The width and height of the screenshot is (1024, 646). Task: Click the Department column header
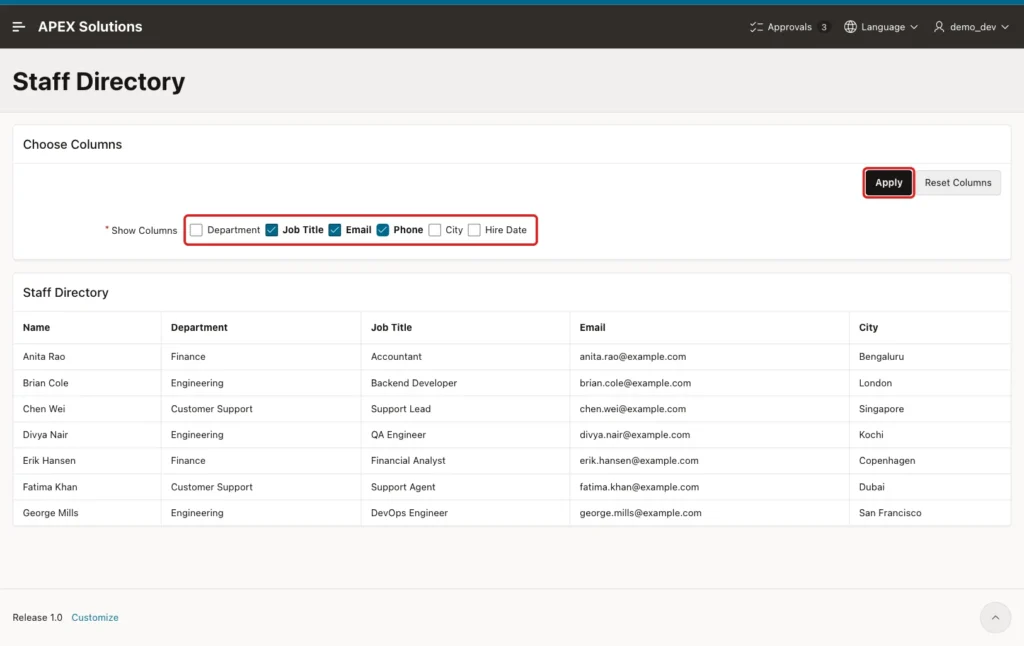coord(261,327)
